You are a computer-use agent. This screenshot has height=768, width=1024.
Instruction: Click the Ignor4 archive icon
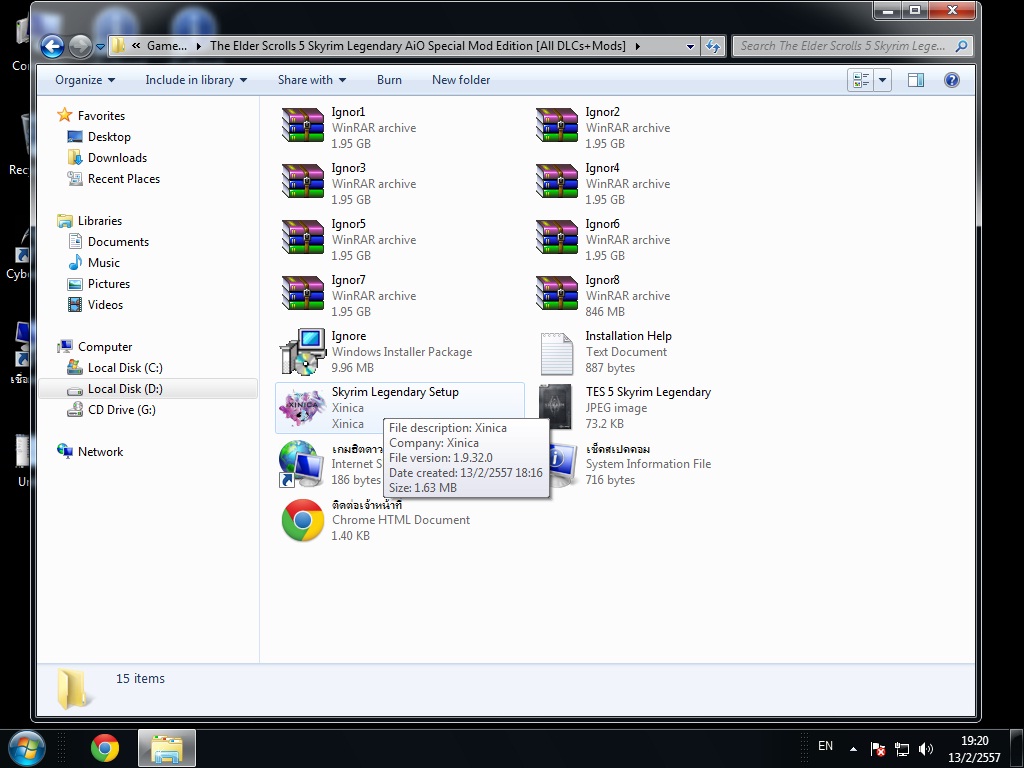coord(556,182)
